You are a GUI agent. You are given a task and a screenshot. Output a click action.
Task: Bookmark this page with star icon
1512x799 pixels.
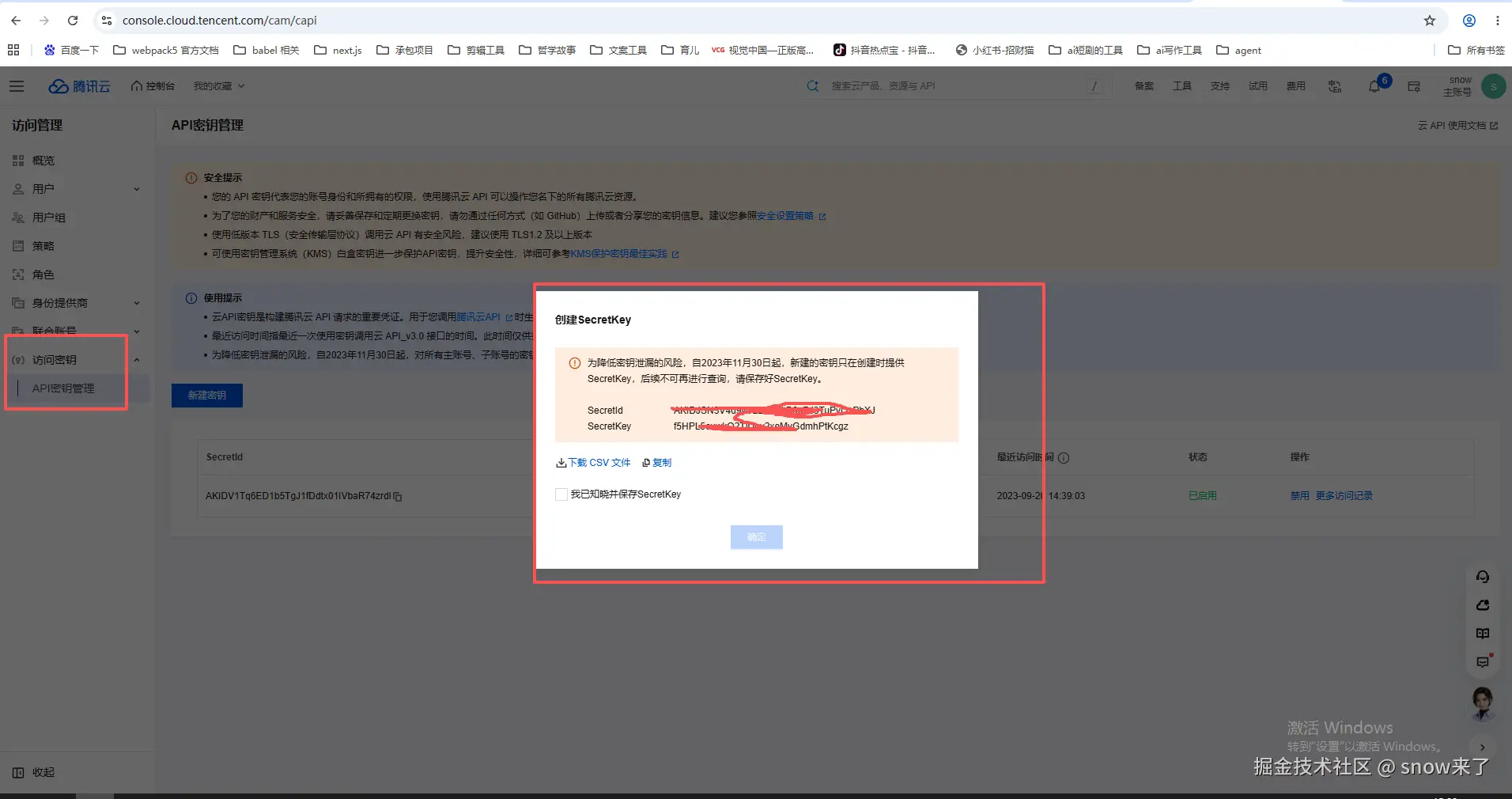pyautogui.click(x=1430, y=21)
